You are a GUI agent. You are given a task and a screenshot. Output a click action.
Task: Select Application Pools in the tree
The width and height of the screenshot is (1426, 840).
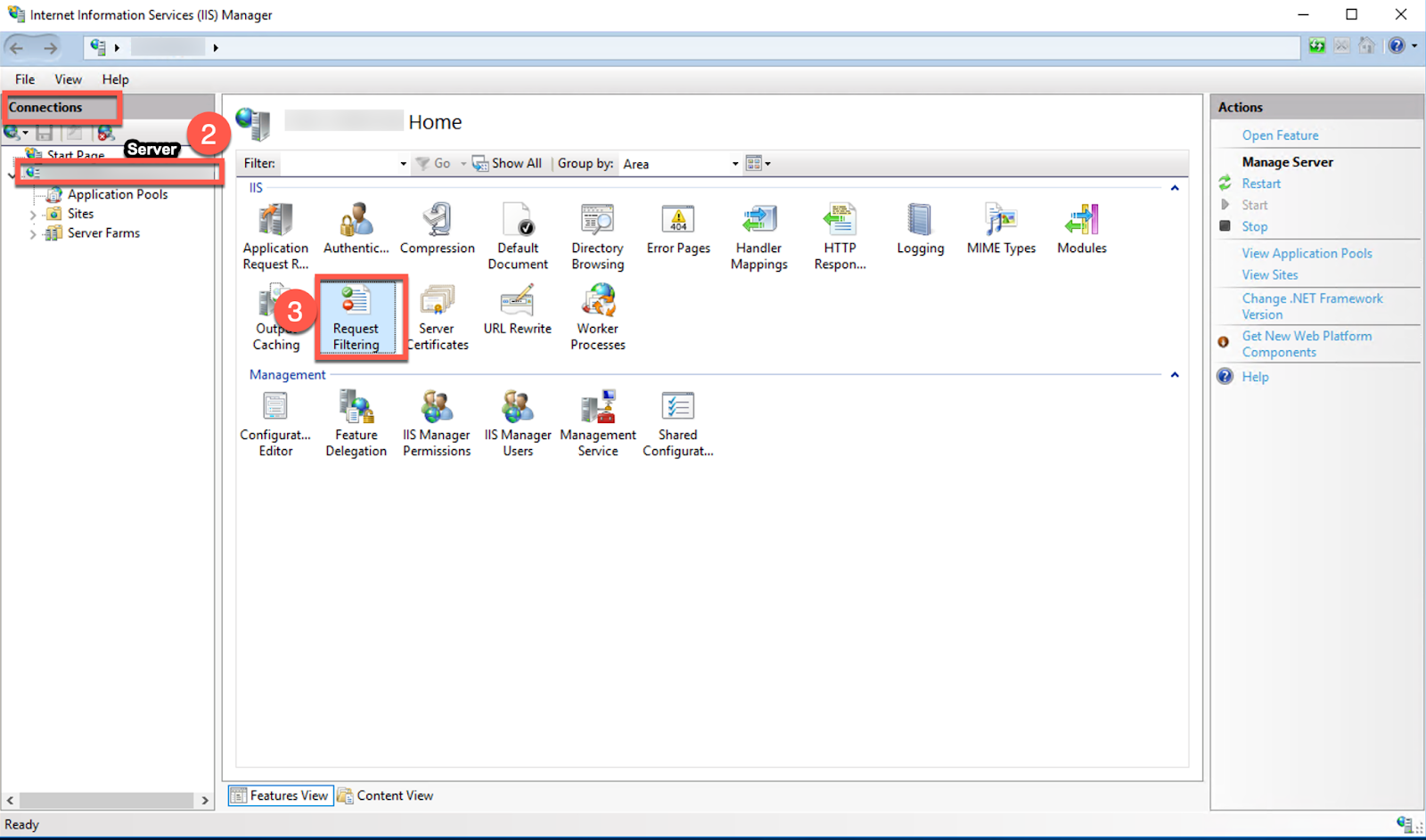tap(118, 194)
